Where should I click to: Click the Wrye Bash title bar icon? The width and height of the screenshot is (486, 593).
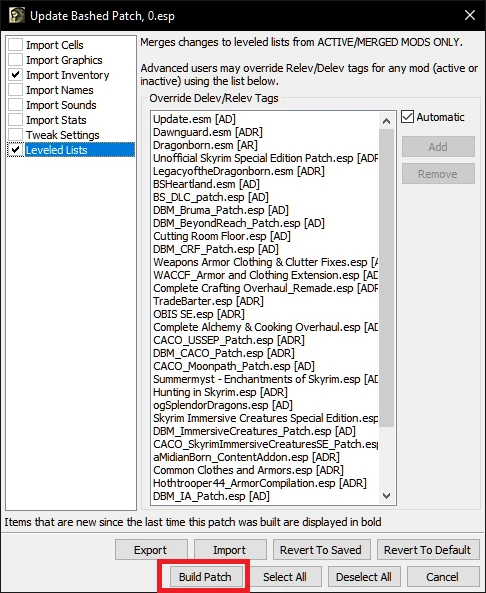coord(17,16)
